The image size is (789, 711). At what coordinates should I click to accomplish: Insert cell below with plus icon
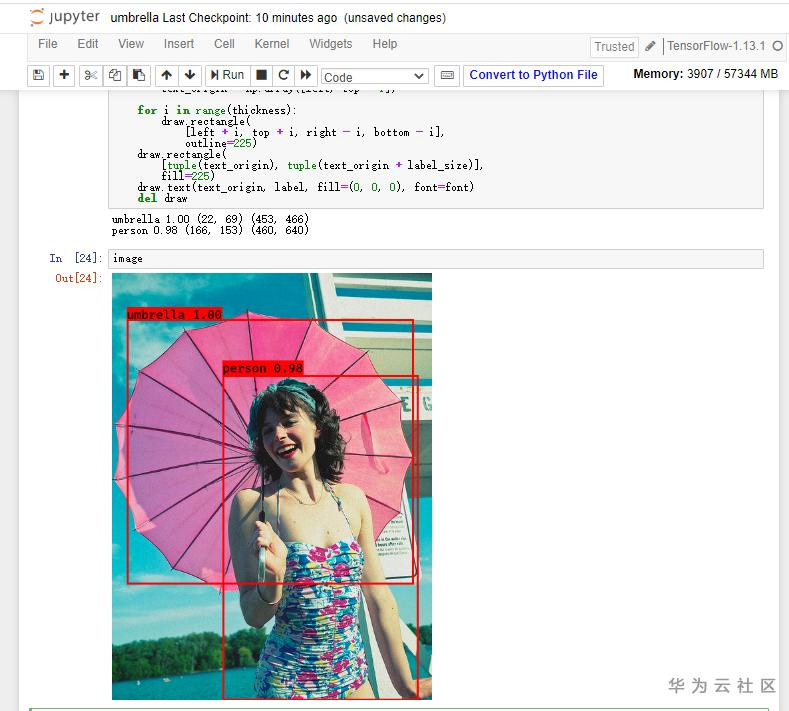click(64, 75)
